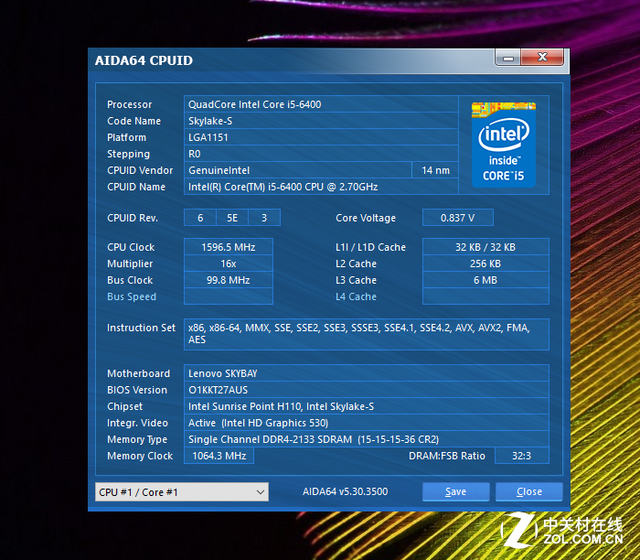Click the Intel Core i5 logo badge
This screenshot has height=560, width=640.
click(504, 145)
